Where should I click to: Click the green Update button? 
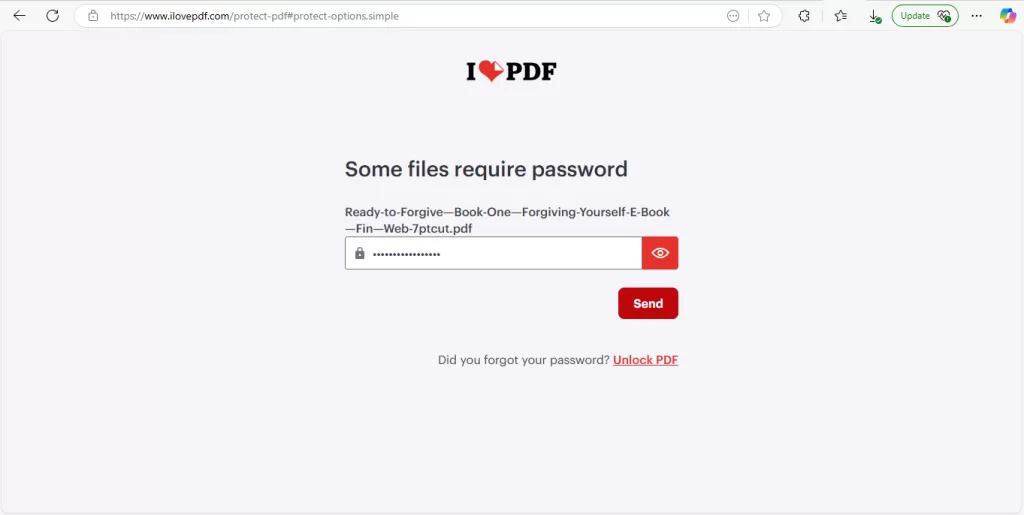pos(925,16)
